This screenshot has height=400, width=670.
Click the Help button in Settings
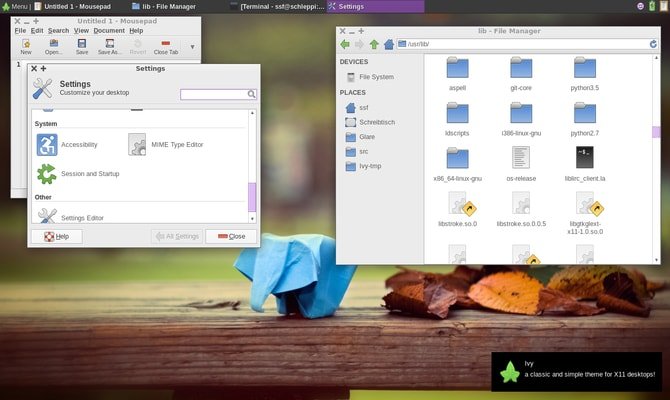(x=57, y=236)
